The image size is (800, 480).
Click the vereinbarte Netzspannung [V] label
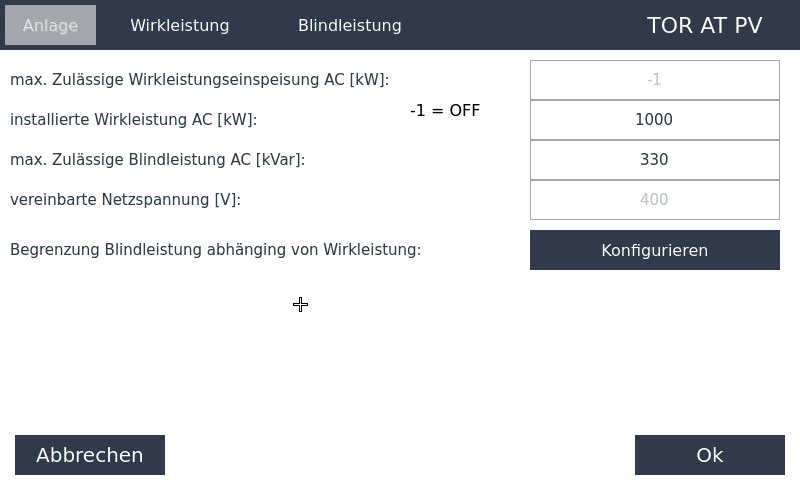125,200
